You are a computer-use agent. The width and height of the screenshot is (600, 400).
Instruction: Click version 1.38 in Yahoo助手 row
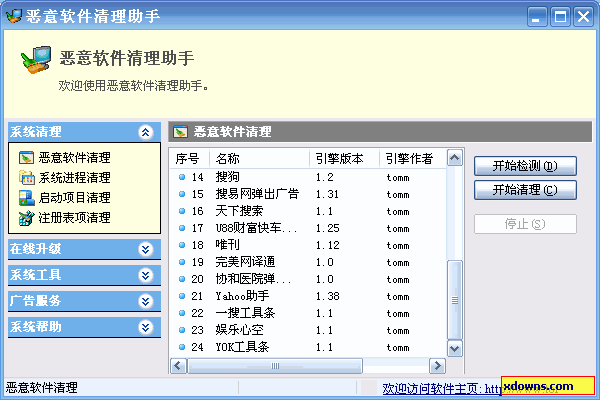coord(328,296)
